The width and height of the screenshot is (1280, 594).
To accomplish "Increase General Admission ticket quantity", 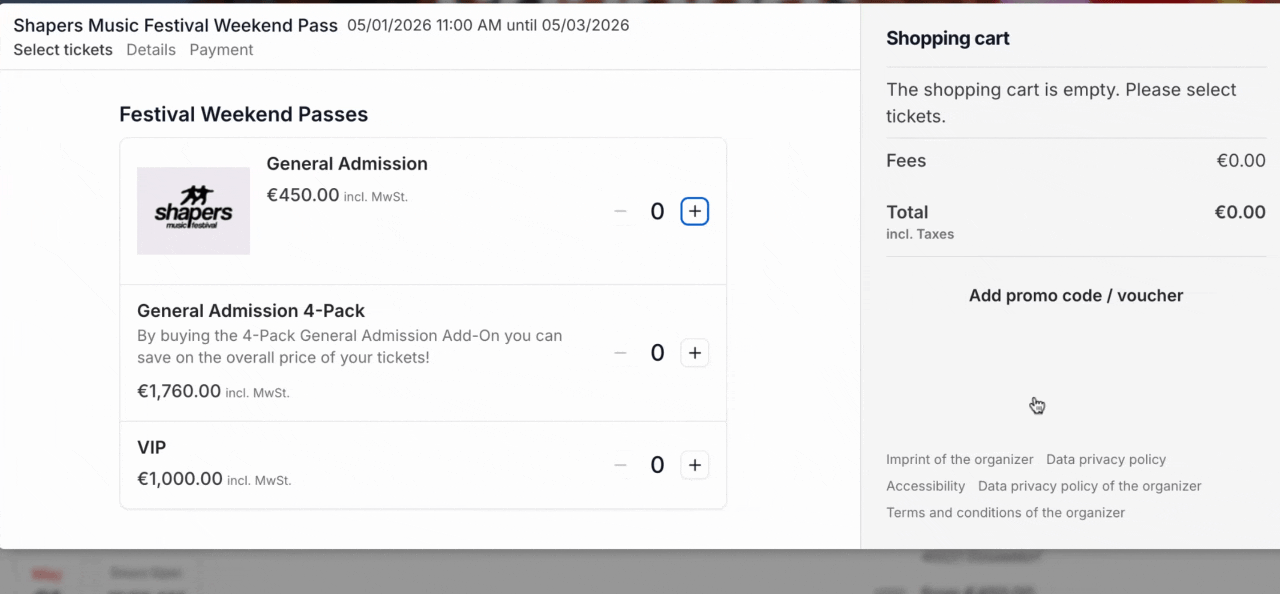I will pyautogui.click(x=695, y=212).
